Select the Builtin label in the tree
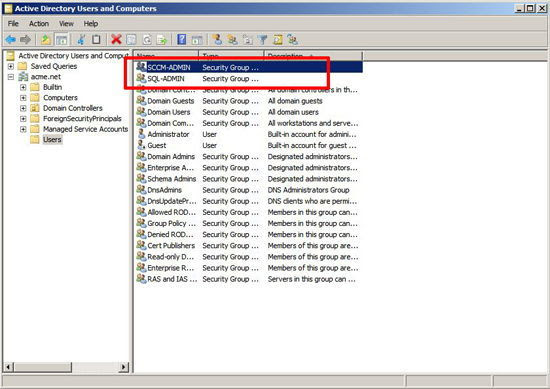 click(52, 87)
